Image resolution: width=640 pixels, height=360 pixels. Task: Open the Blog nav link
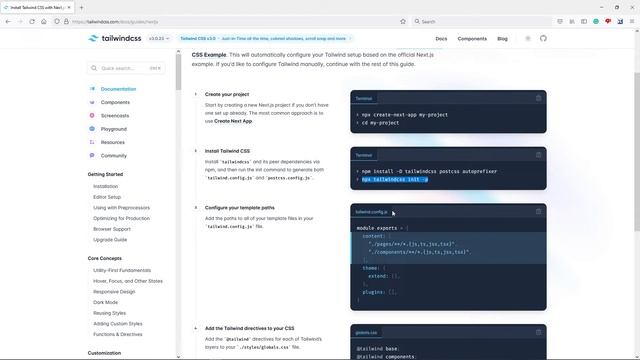coord(502,39)
